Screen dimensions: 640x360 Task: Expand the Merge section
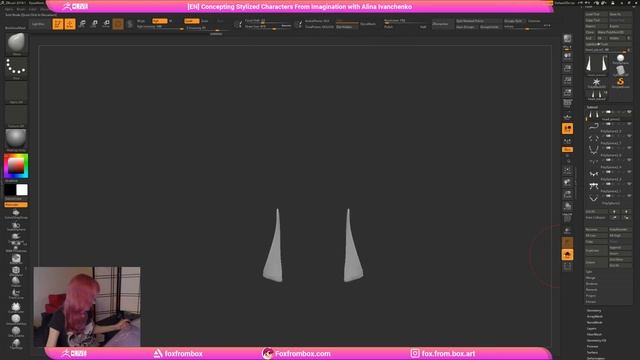[590, 278]
